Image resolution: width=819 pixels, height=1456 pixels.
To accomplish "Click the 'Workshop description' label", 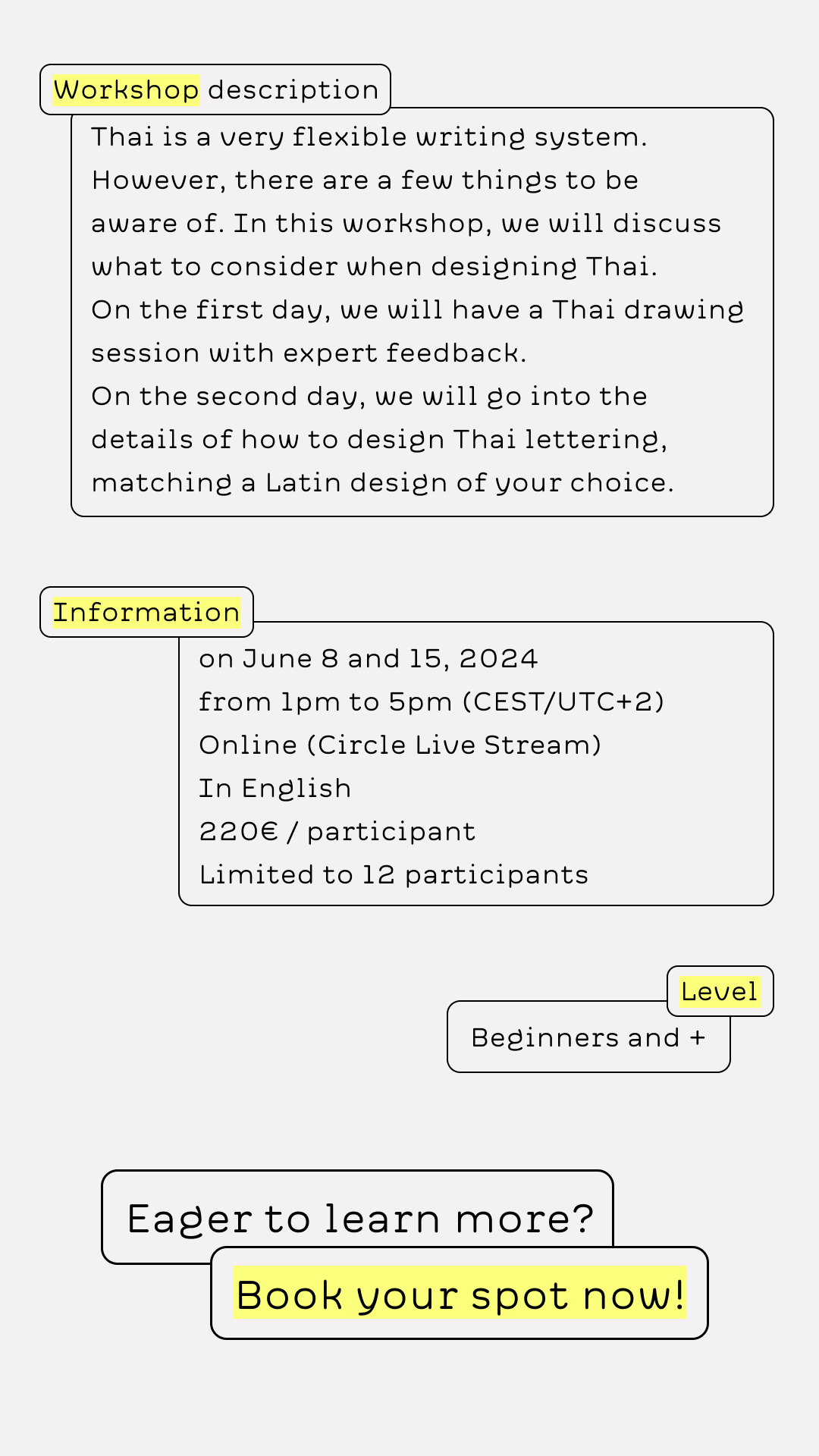I will coord(215,89).
